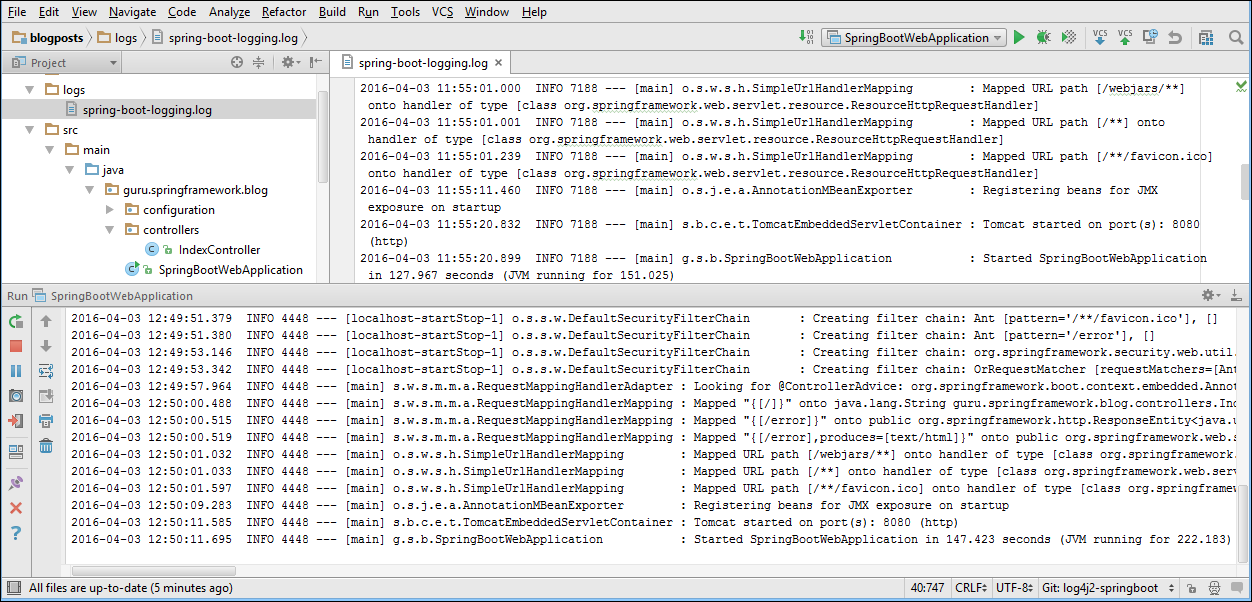The image size is (1252, 602).
Task: Toggle the read-only lock in the status bar
Action: coord(1190,588)
